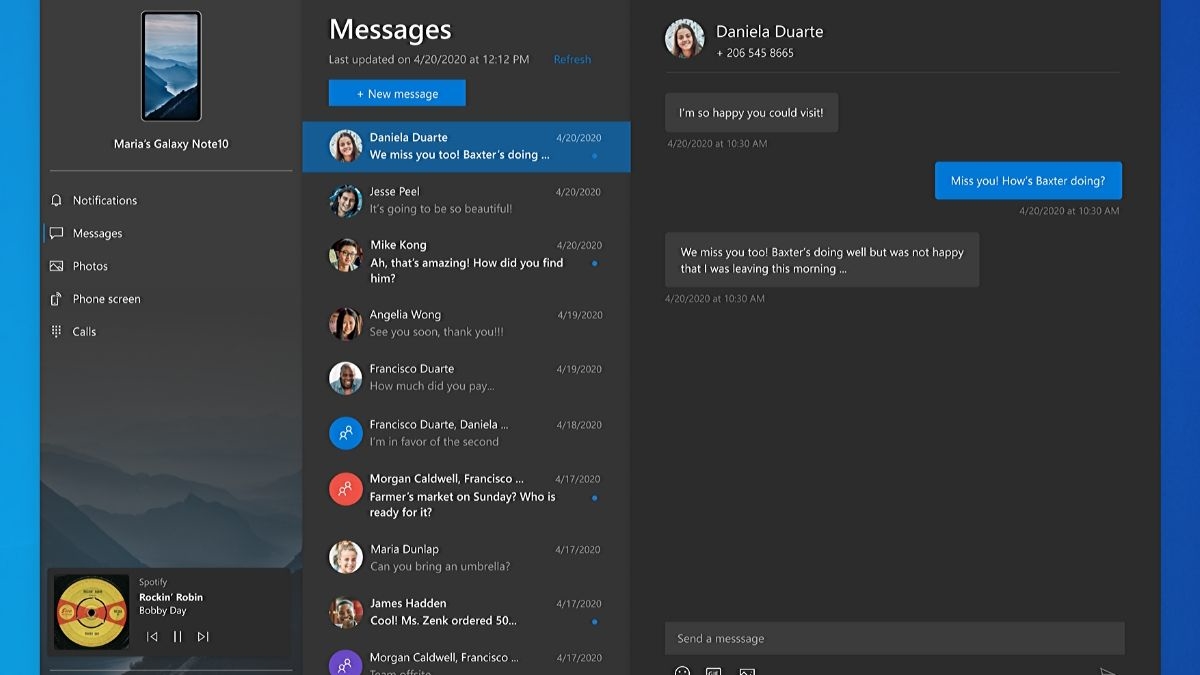1200x675 pixels.
Task: Pause Rockin' Robin playback
Action: coord(177,636)
